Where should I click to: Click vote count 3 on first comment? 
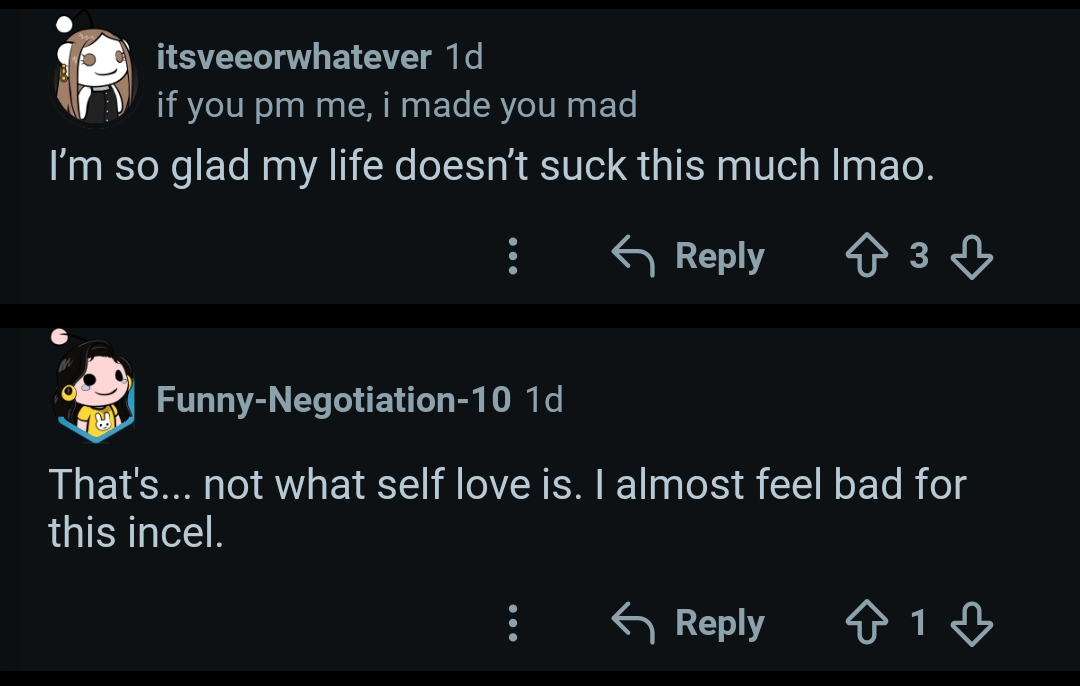[919, 257]
